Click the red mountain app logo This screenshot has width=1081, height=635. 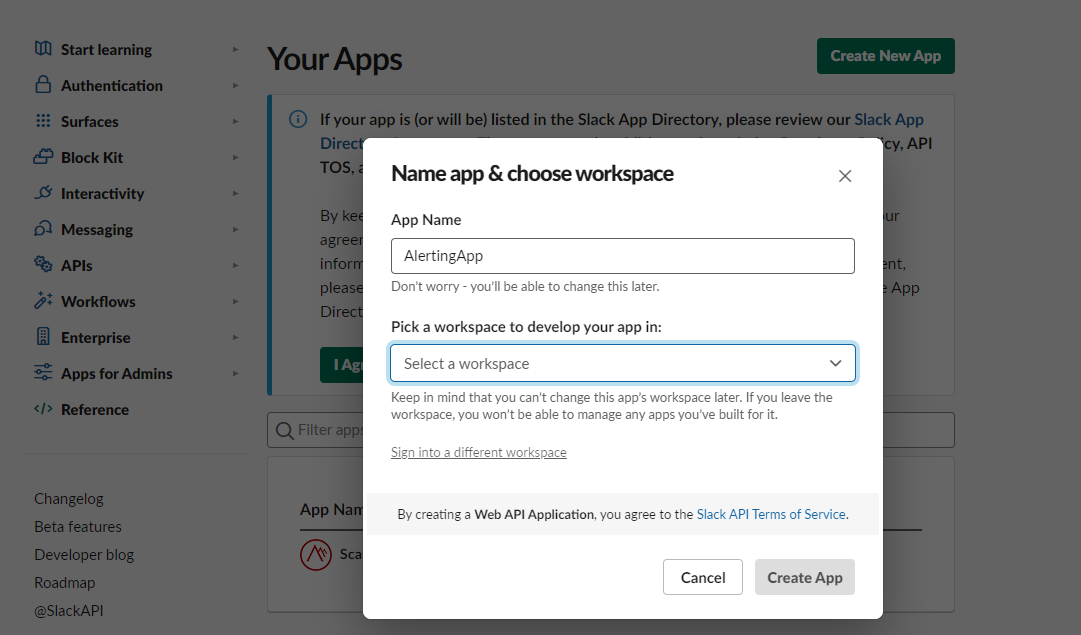point(316,554)
